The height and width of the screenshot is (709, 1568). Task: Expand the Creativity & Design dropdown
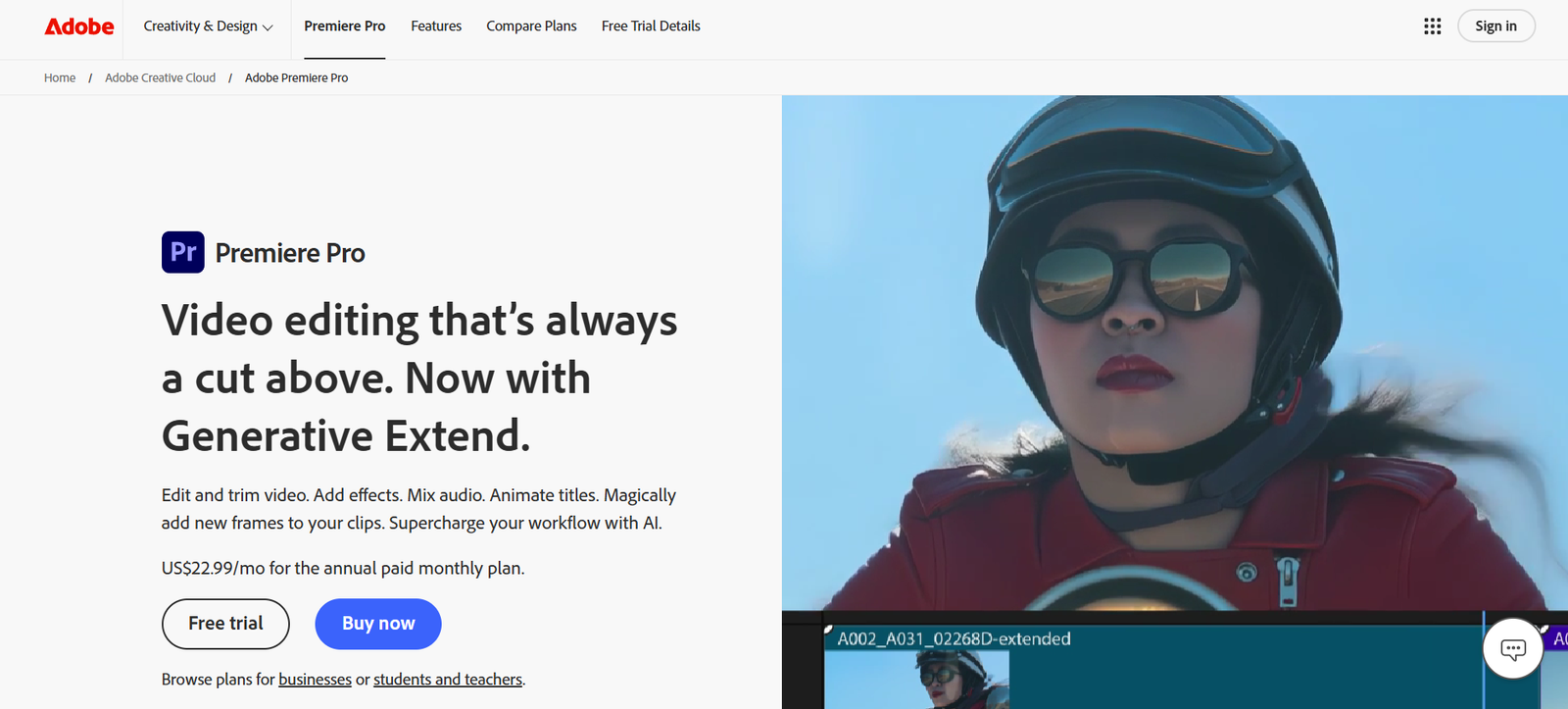tap(208, 26)
